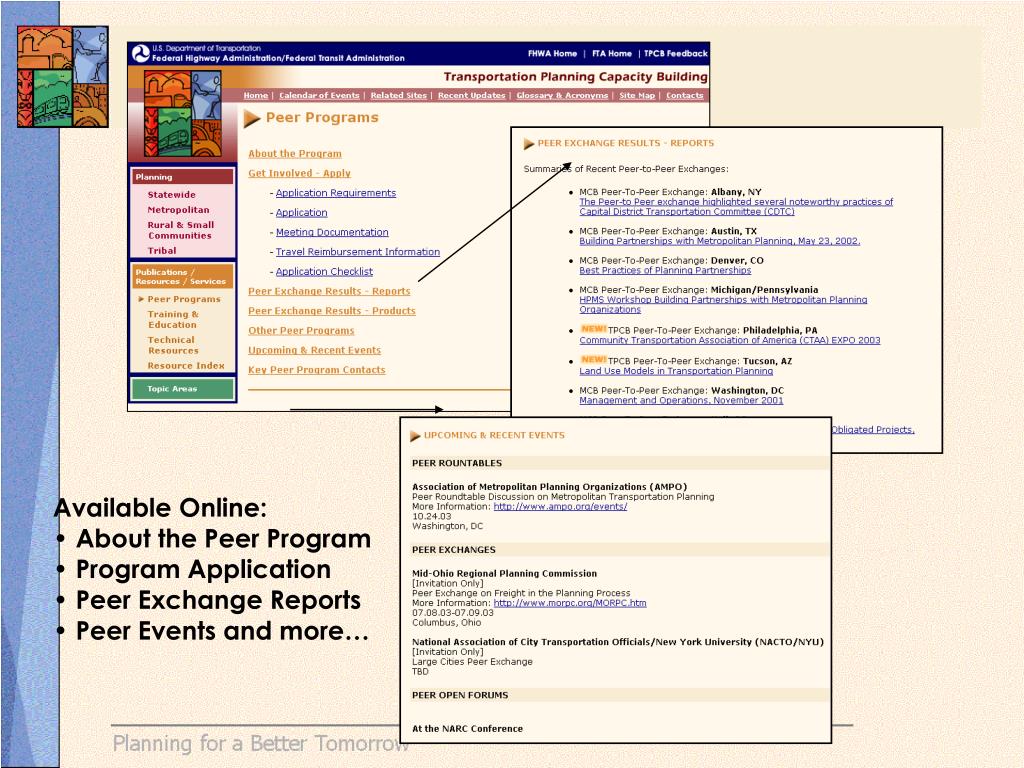Open the Application Checklist link
This screenshot has width=1024, height=768.
pyautogui.click(x=324, y=271)
